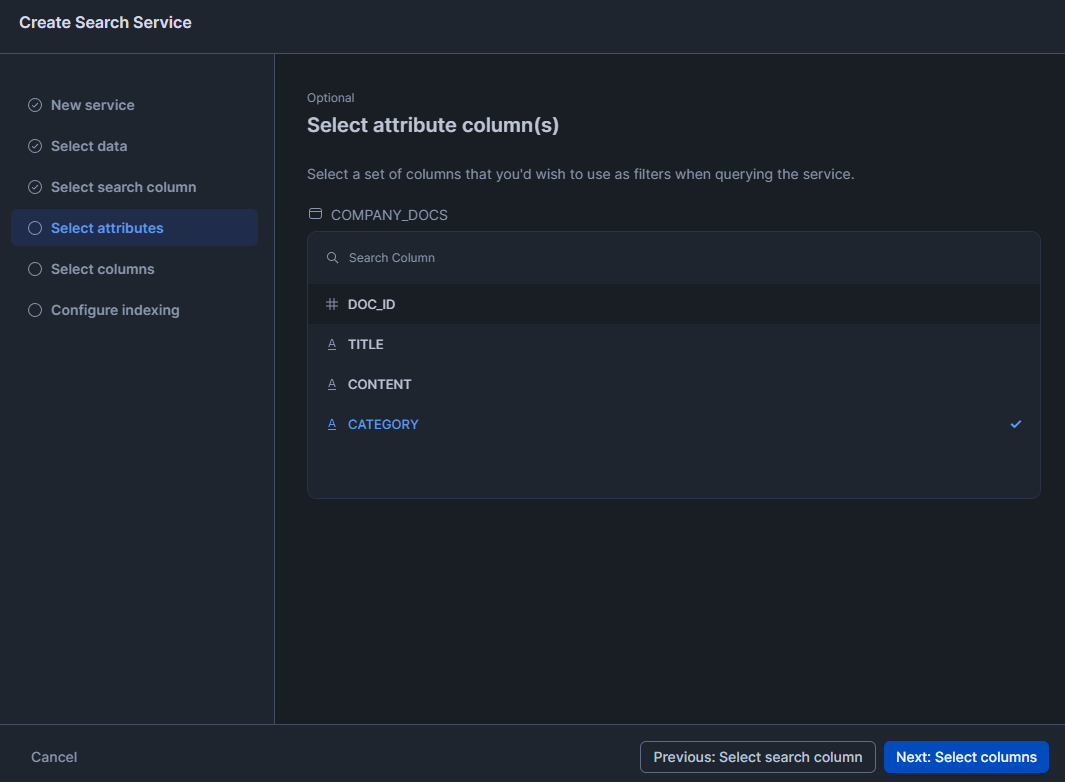
Task: Select the DOC_ID column as an attribute
Action: coord(370,304)
